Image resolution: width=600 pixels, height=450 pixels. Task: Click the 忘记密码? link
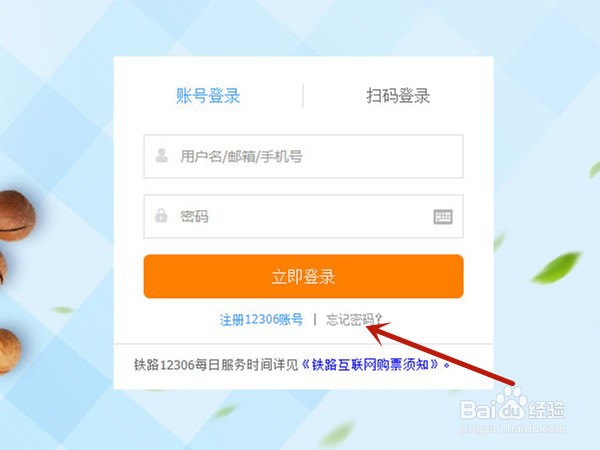click(354, 319)
